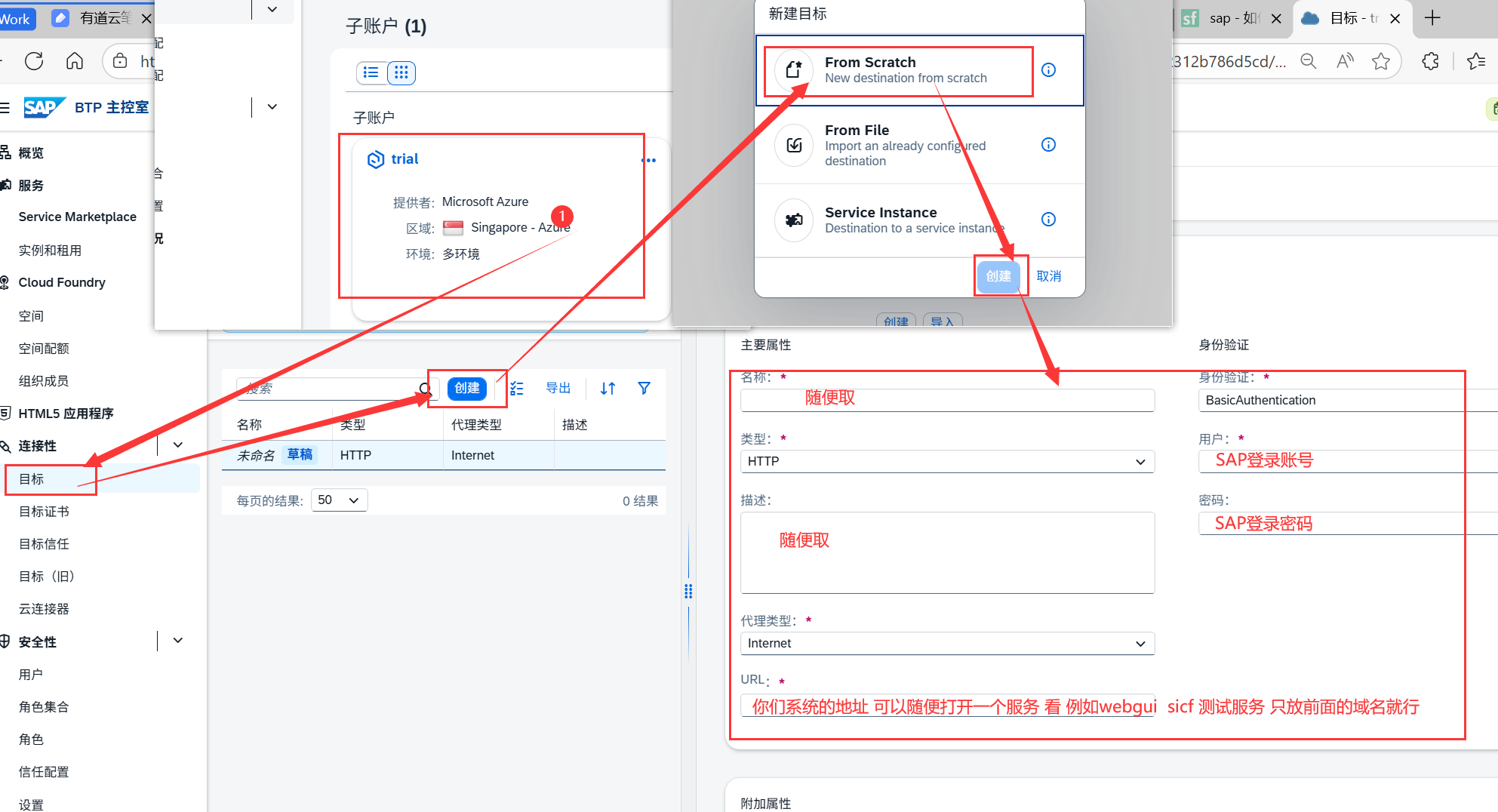This screenshot has width=1498, height=812.
Task: Open 角色 navigation item
Action: click(x=31, y=740)
